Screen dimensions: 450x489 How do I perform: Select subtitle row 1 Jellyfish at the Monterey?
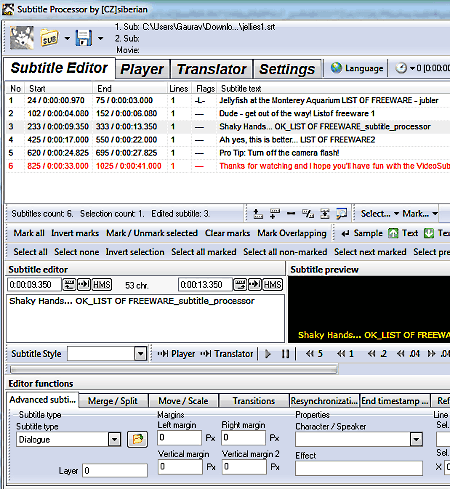(x=228, y=100)
